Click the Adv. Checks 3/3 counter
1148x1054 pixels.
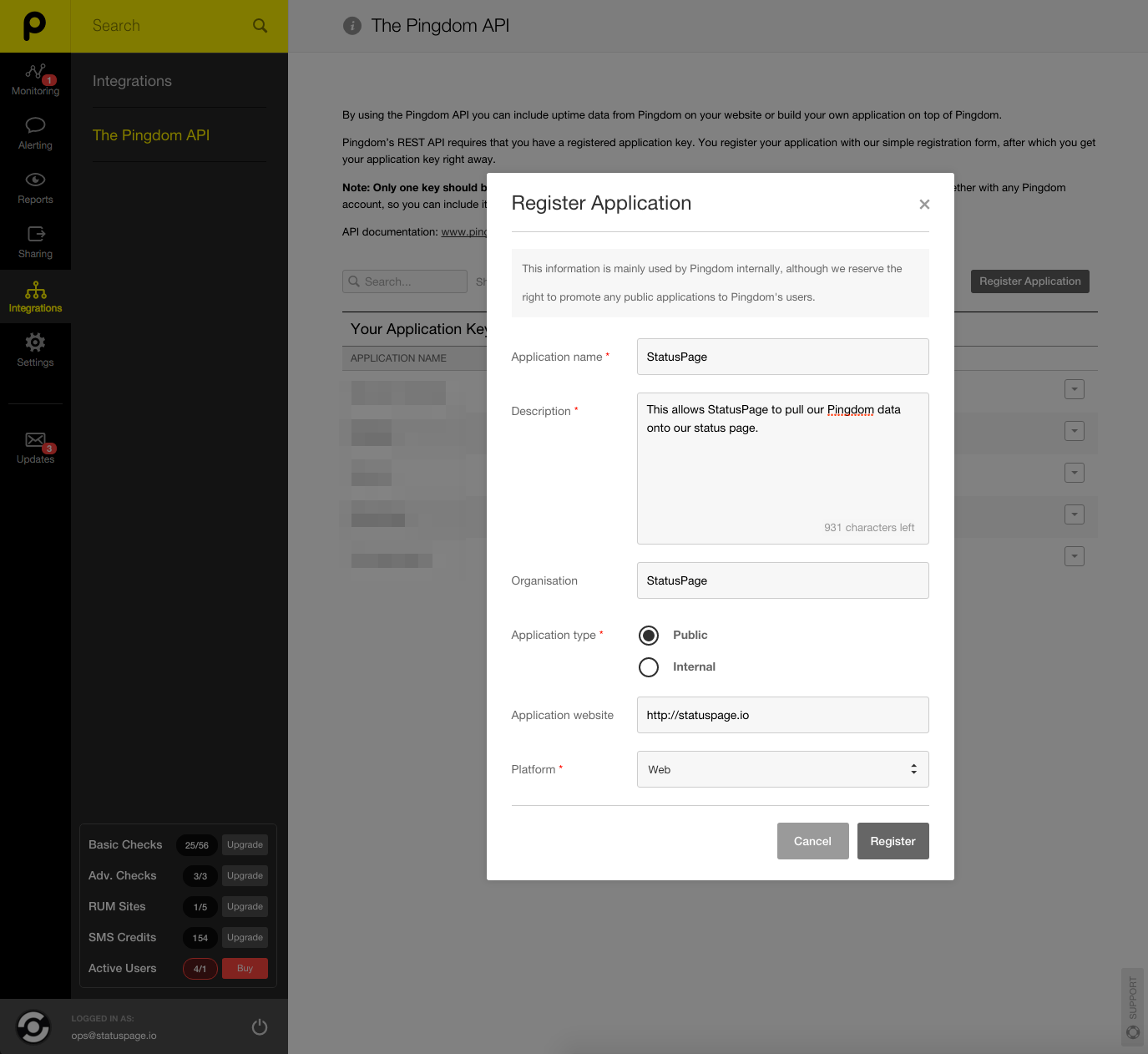coord(200,876)
